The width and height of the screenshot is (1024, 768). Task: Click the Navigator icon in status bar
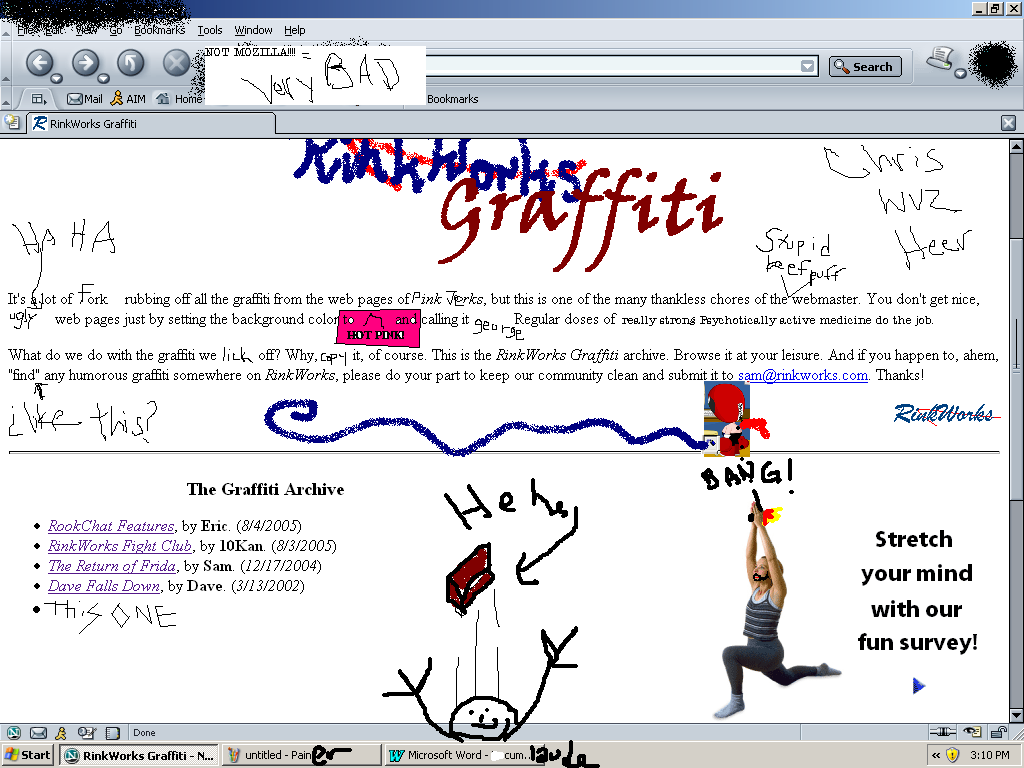tap(13, 733)
